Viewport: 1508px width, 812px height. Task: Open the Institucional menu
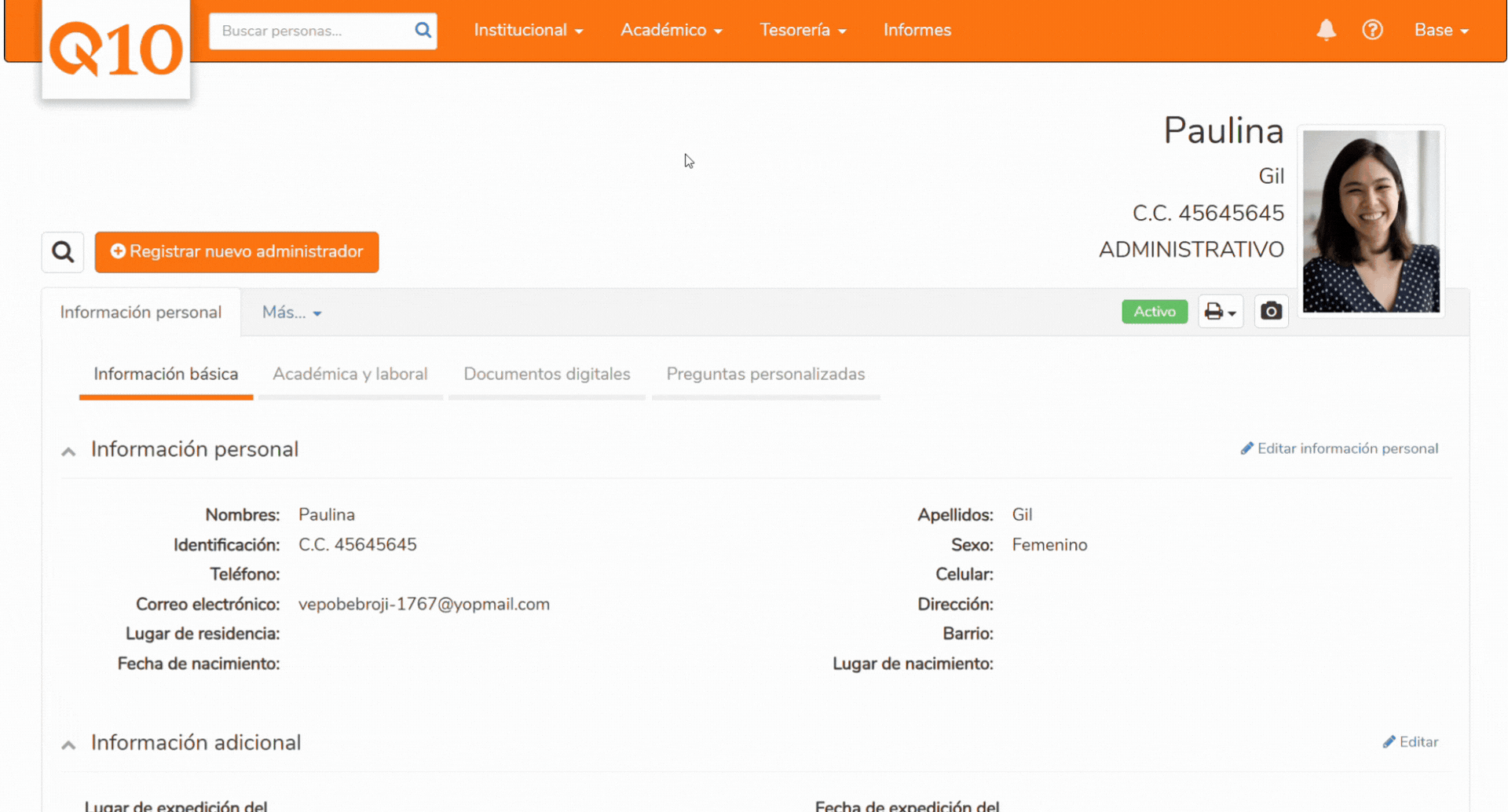tap(528, 30)
